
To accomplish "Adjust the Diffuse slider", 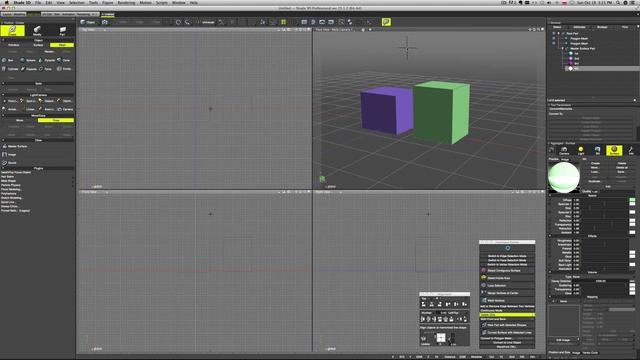I will pos(604,200).
